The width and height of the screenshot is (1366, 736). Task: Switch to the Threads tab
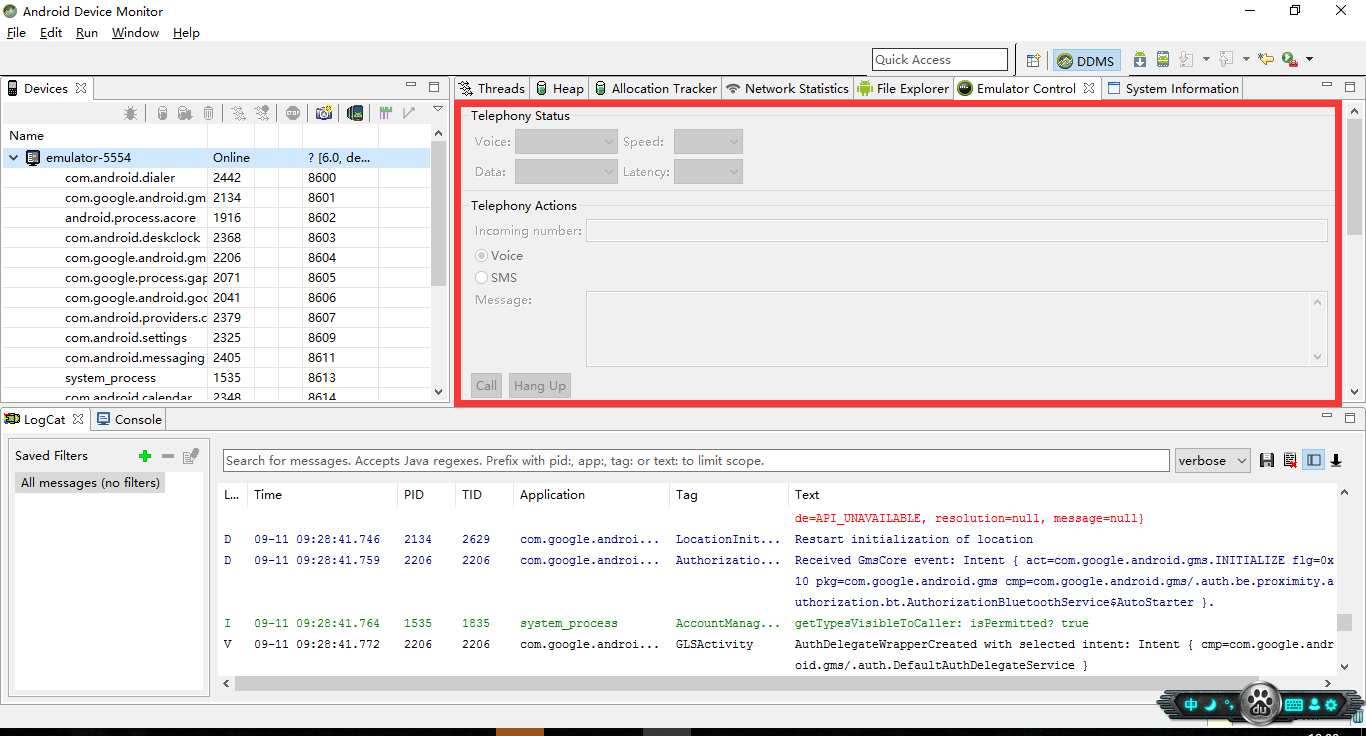click(x=492, y=88)
